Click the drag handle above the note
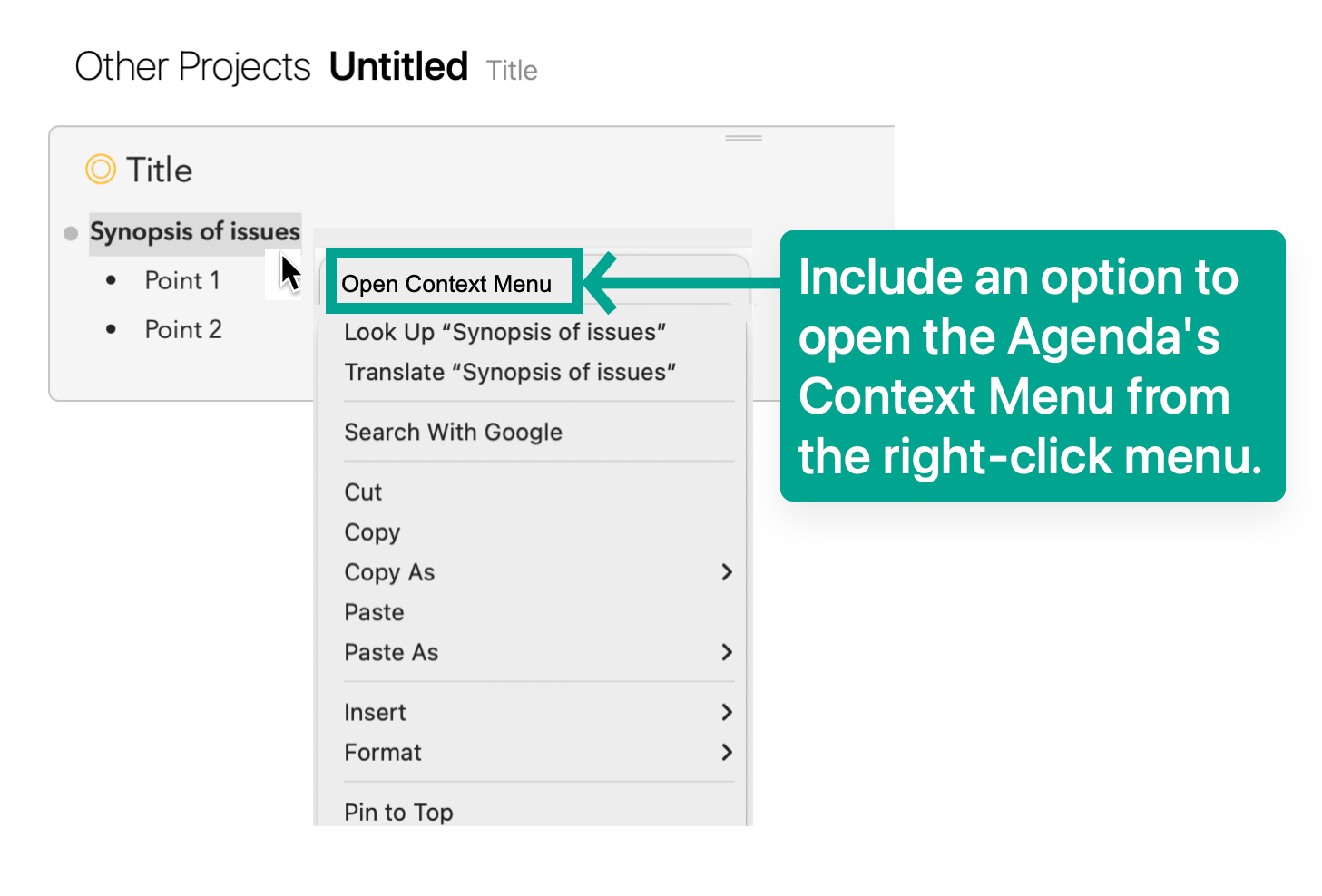Screen dimensions: 1322x896 click(x=743, y=138)
